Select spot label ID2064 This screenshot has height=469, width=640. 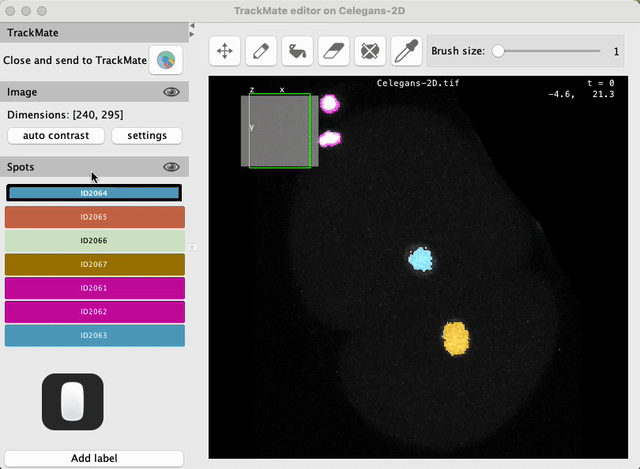tap(94, 193)
